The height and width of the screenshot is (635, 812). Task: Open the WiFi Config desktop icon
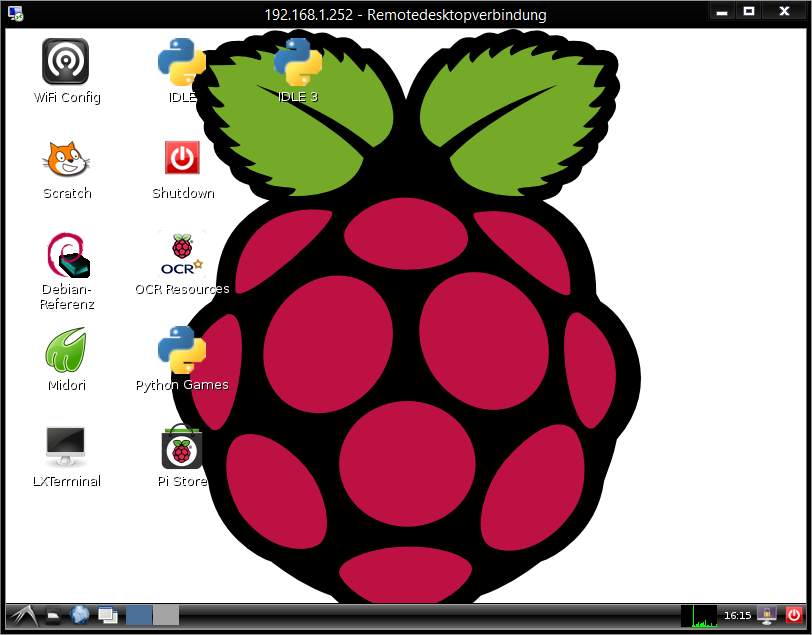(66, 62)
